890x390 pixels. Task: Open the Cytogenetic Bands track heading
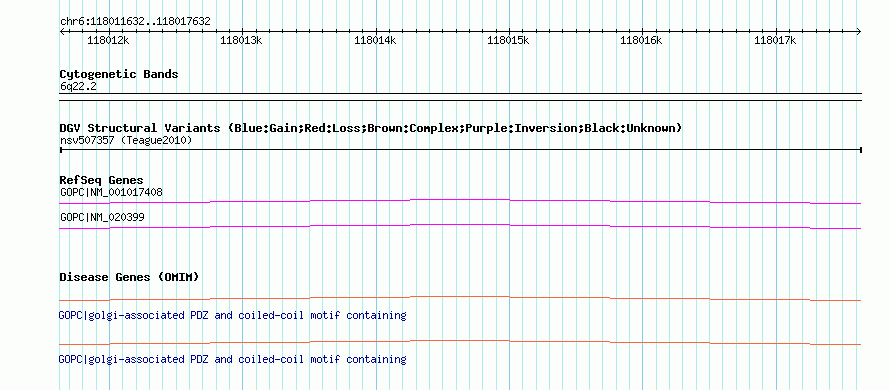coord(119,74)
